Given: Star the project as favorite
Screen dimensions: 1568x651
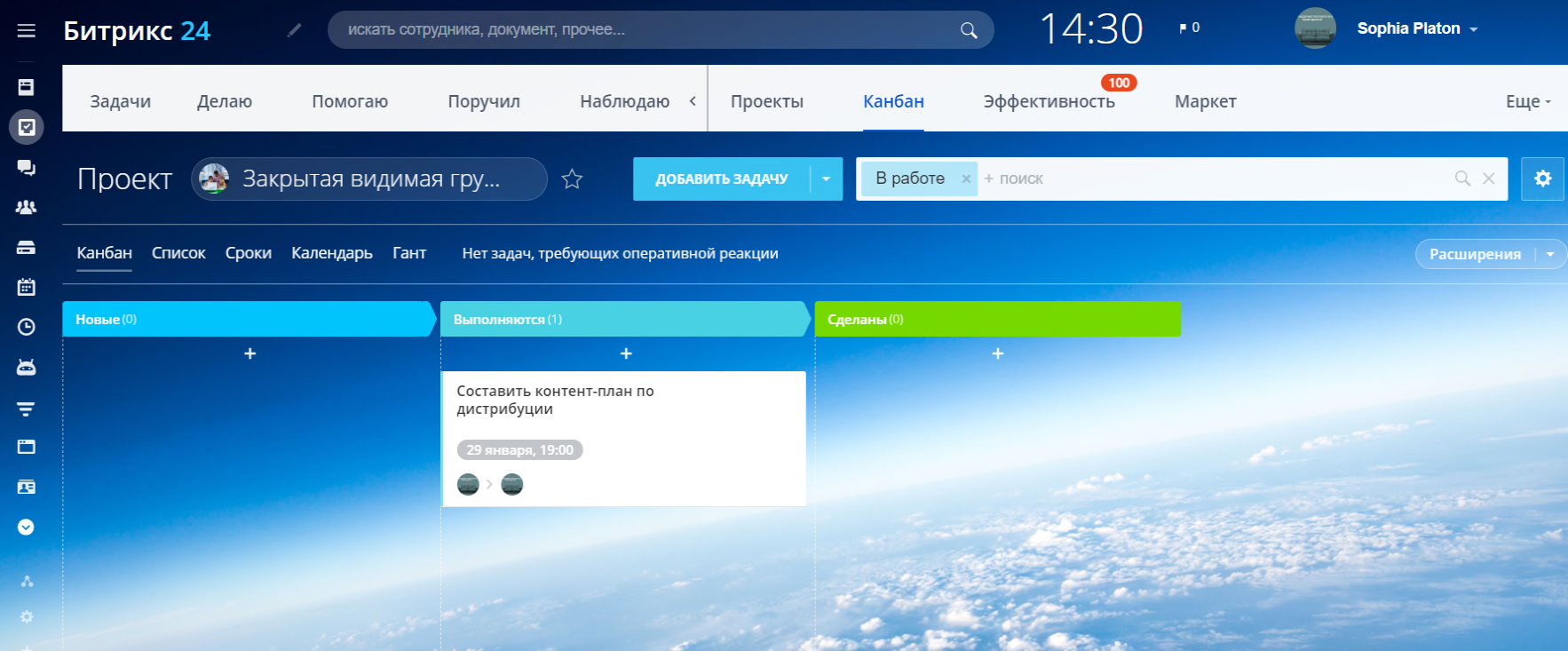Looking at the screenshot, I should [x=573, y=179].
